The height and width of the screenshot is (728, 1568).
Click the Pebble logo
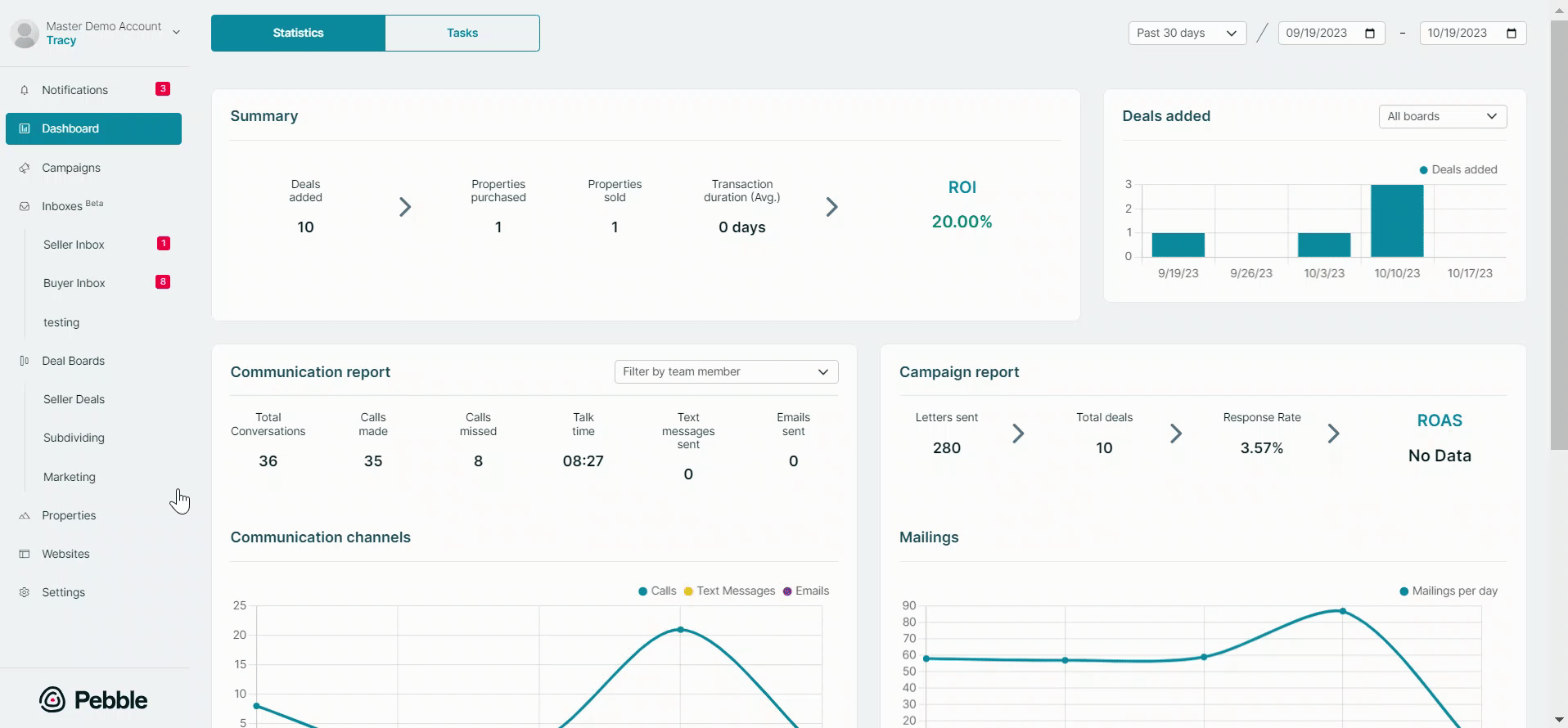click(93, 699)
